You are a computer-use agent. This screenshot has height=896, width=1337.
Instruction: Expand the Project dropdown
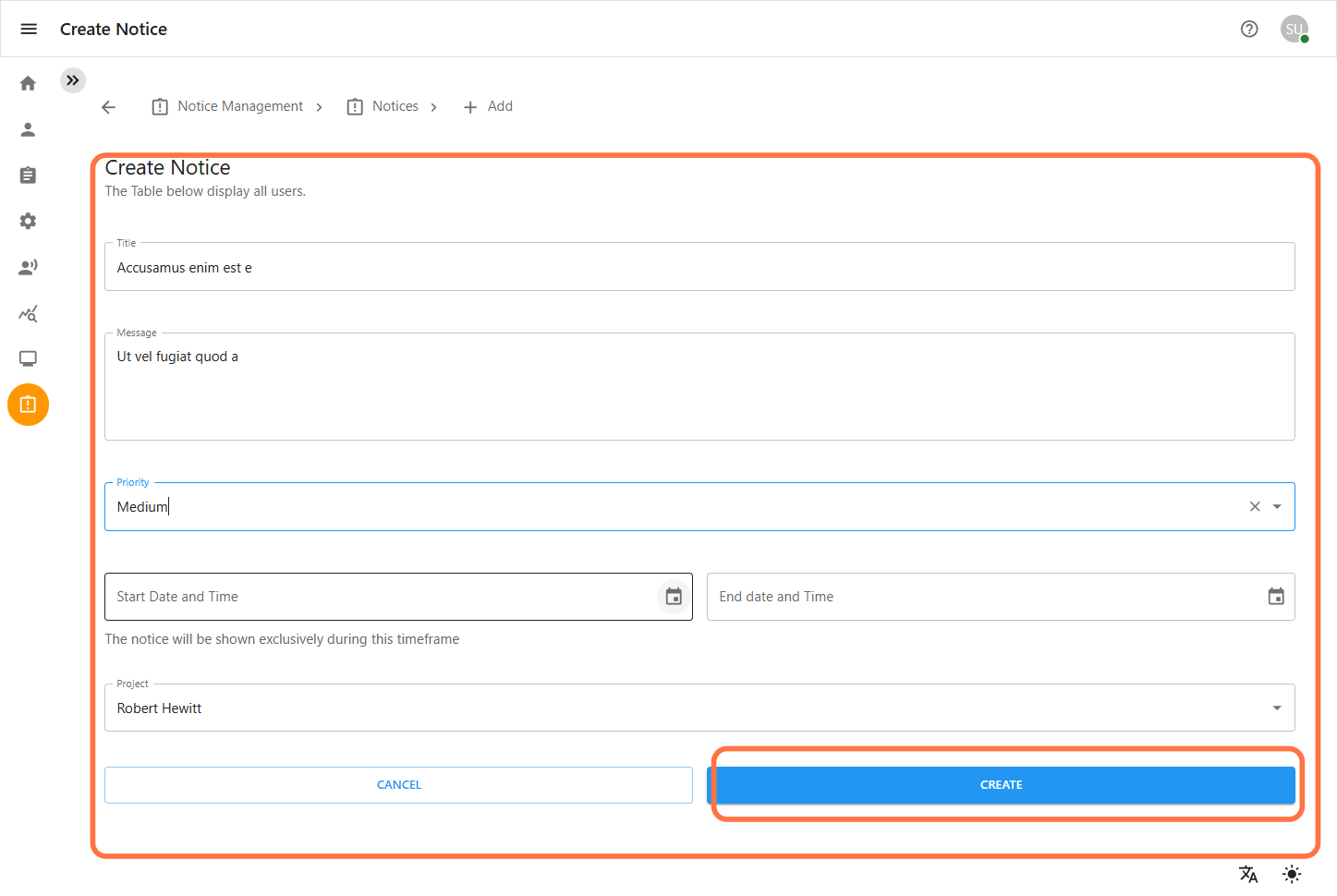tap(1277, 708)
